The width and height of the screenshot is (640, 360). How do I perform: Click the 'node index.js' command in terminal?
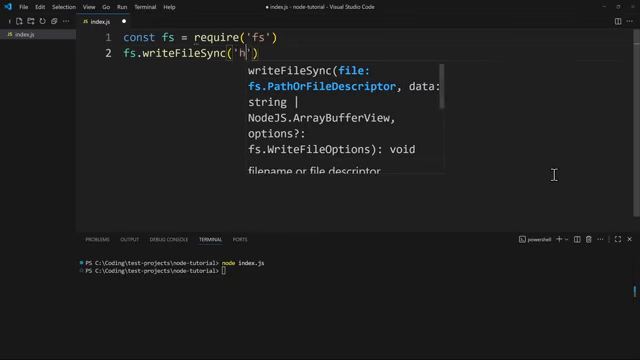point(243,263)
